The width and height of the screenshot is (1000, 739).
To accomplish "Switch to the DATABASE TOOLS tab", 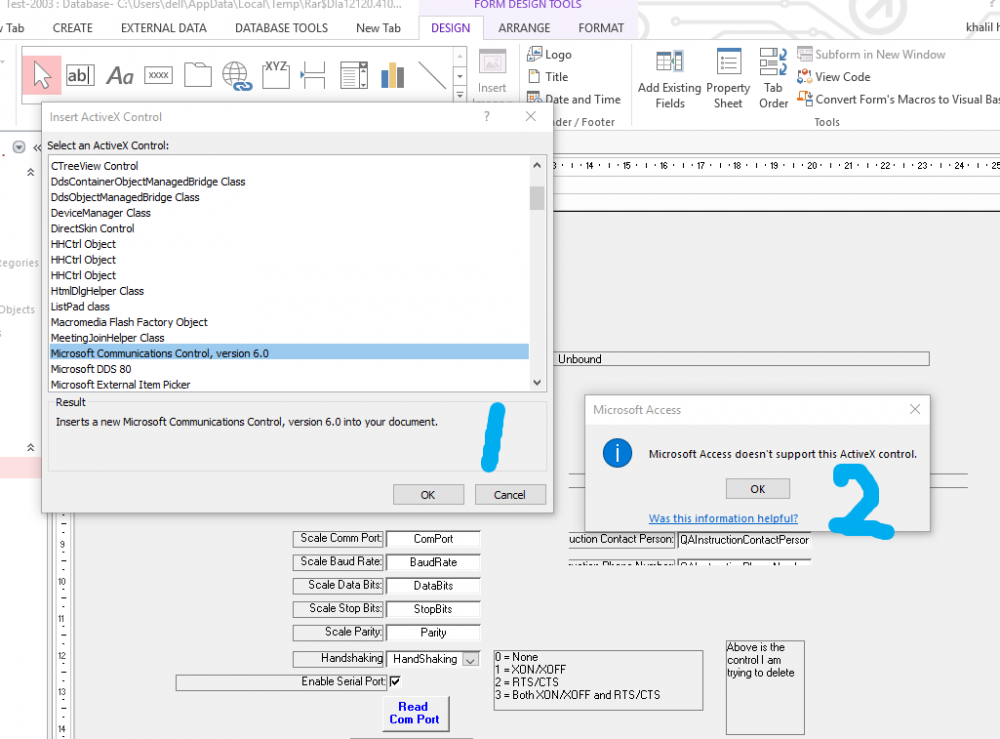I will pyautogui.click(x=281, y=28).
